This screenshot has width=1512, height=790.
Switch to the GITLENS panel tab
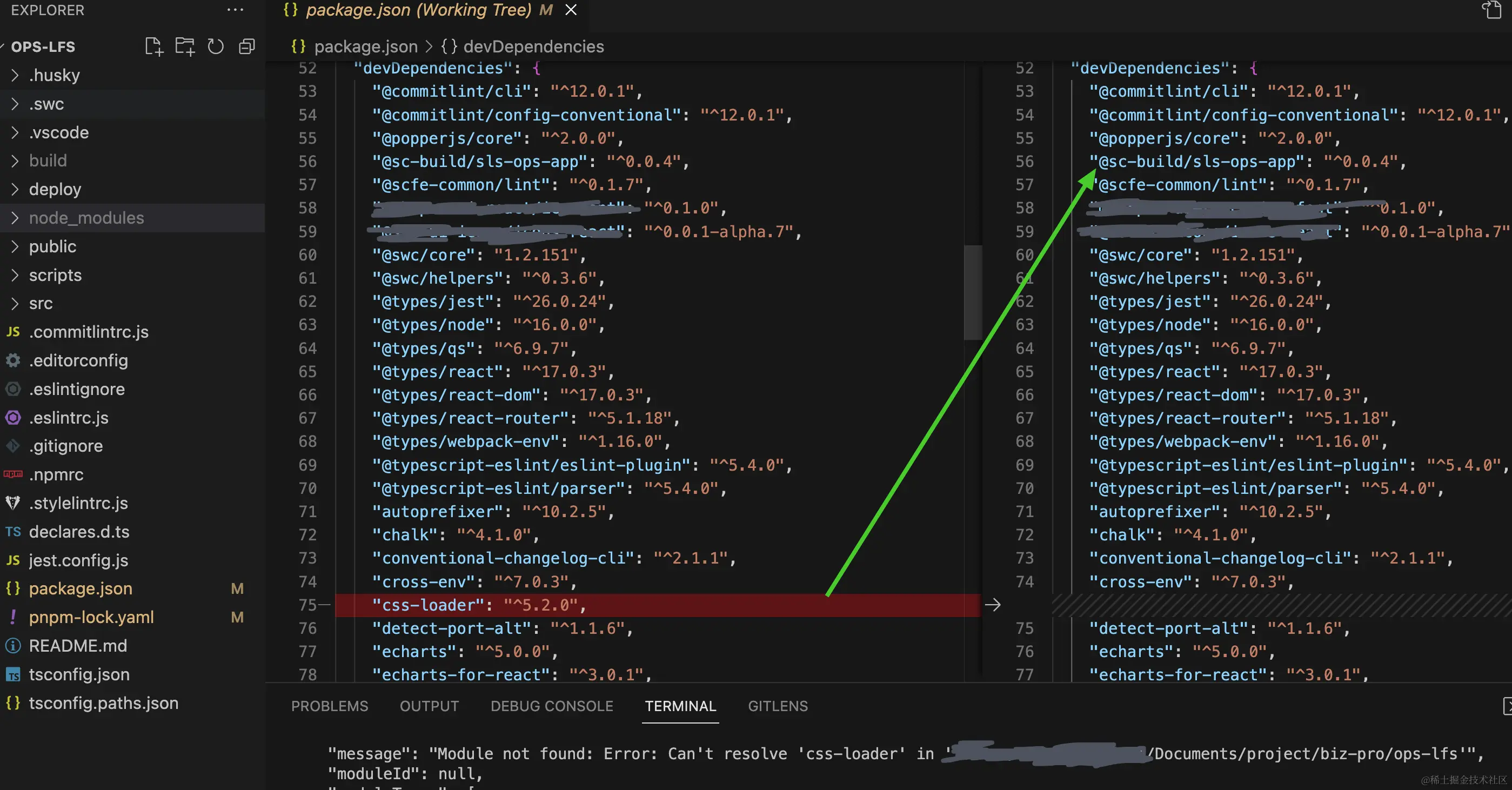(x=778, y=706)
